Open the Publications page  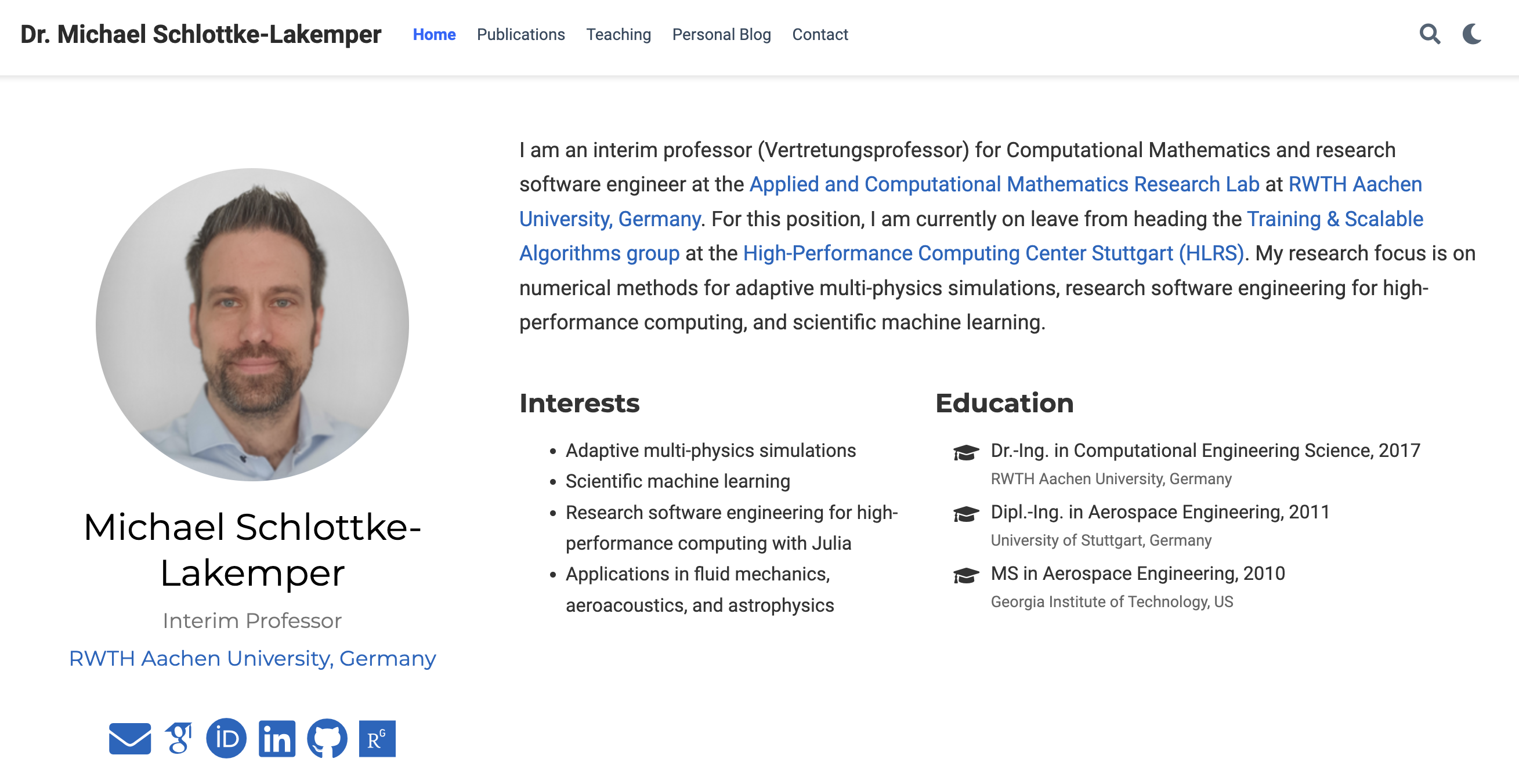pos(520,34)
